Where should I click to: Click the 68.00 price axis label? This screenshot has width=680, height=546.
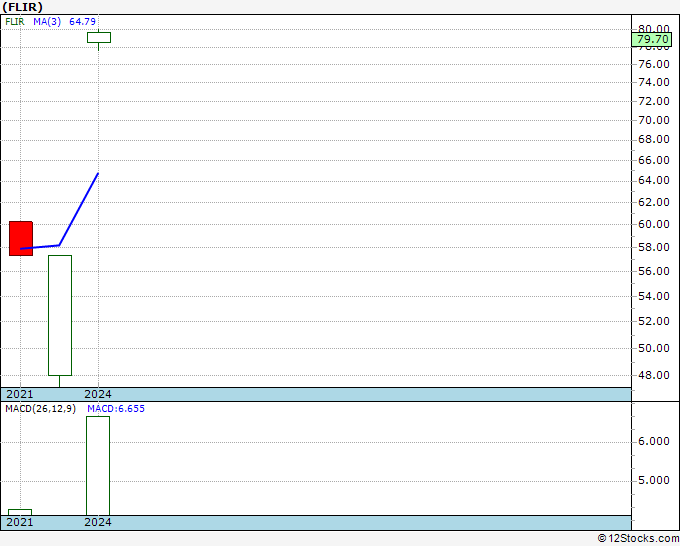tap(654, 139)
